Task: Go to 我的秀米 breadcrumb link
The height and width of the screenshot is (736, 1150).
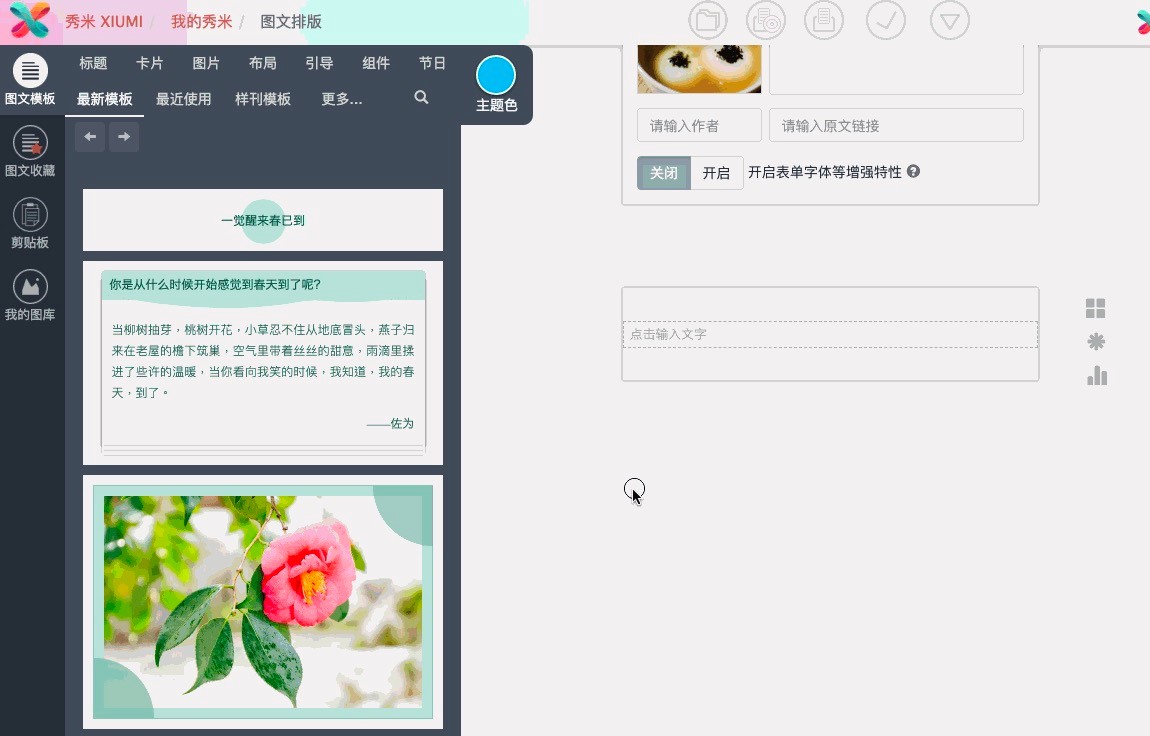Action: click(x=201, y=21)
